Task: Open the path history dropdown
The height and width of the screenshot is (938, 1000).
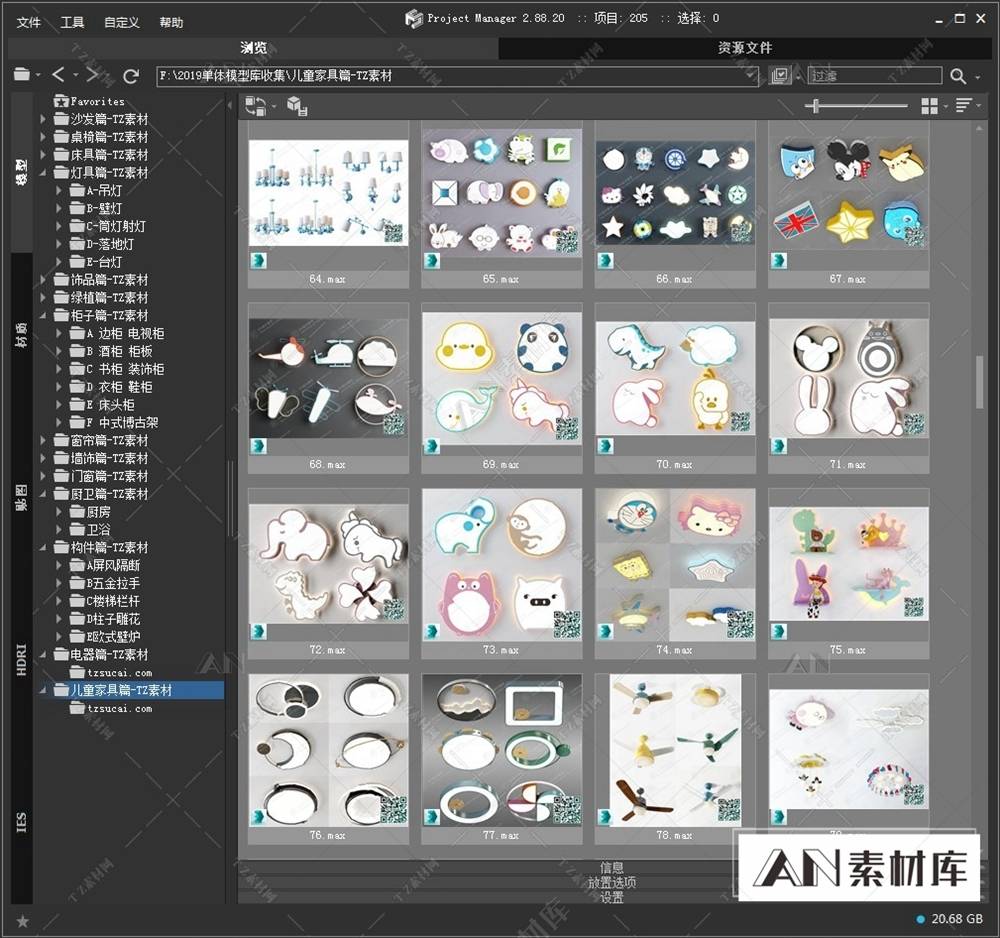Action: (x=751, y=76)
